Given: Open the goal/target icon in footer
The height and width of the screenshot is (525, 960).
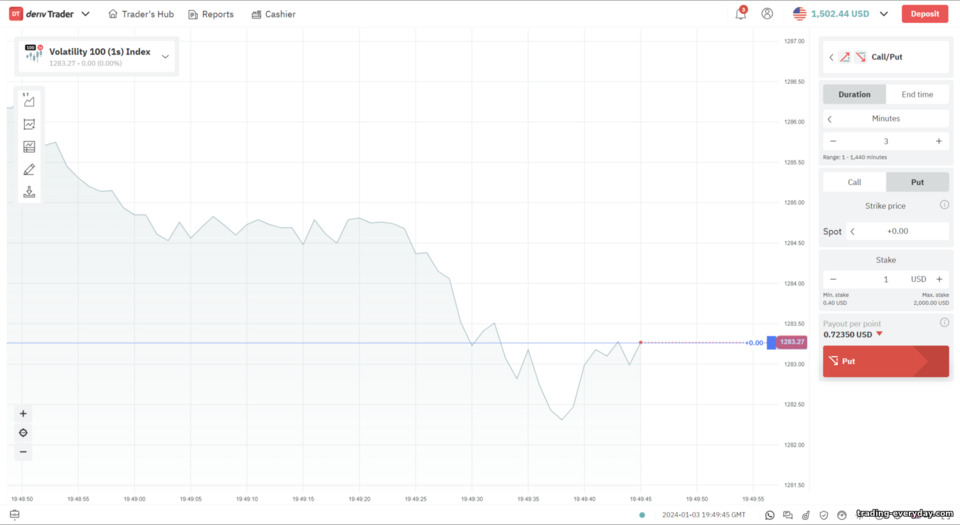Looking at the screenshot, I should pos(806,515).
